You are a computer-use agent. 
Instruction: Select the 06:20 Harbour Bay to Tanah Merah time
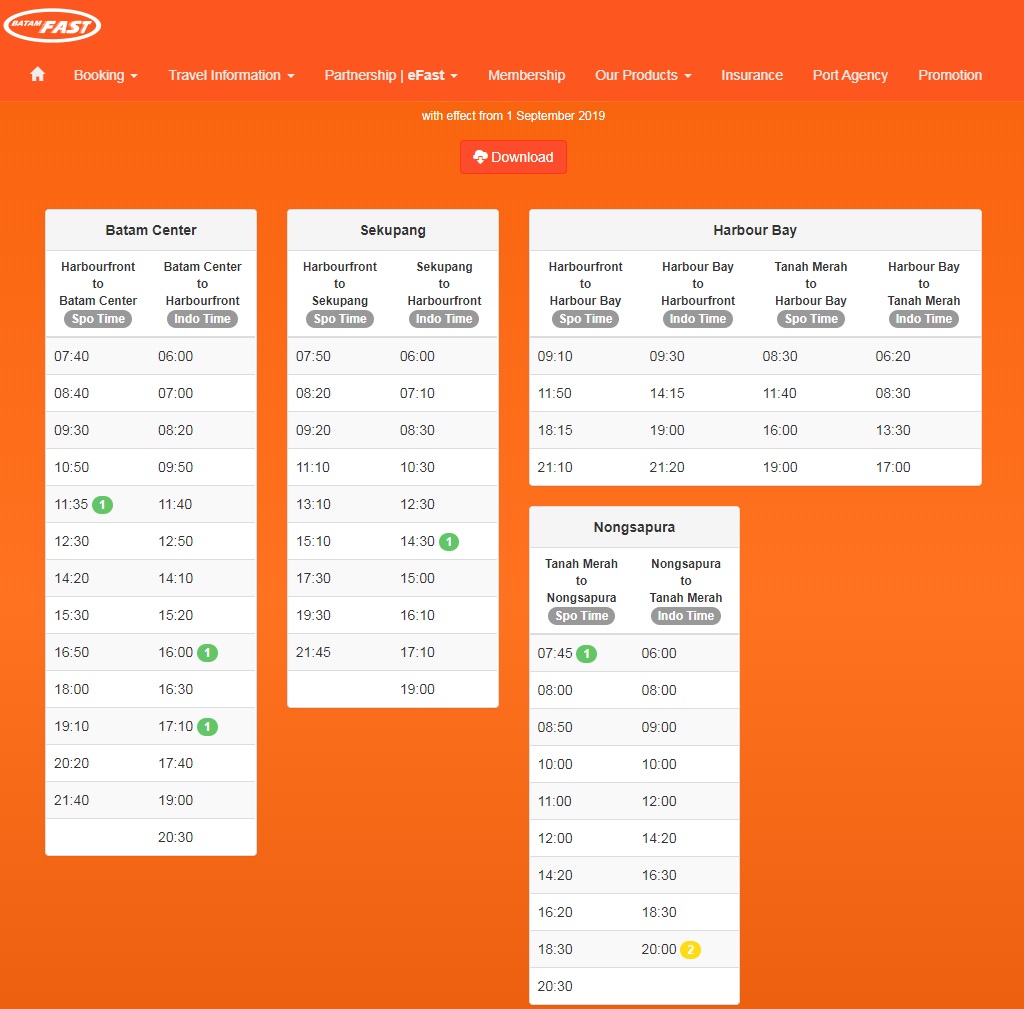893,357
